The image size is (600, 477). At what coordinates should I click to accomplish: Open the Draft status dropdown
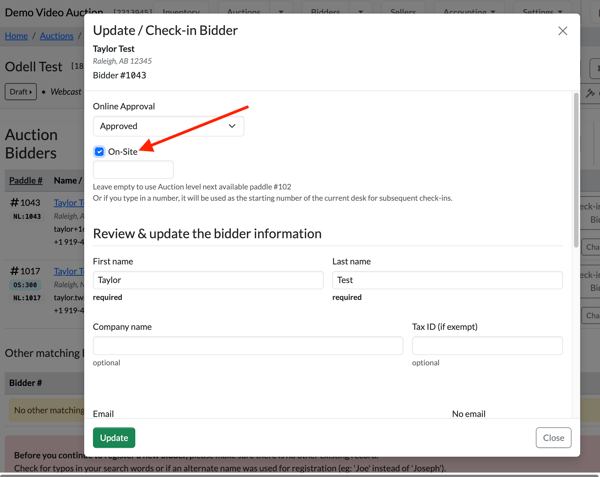pyautogui.click(x=21, y=92)
